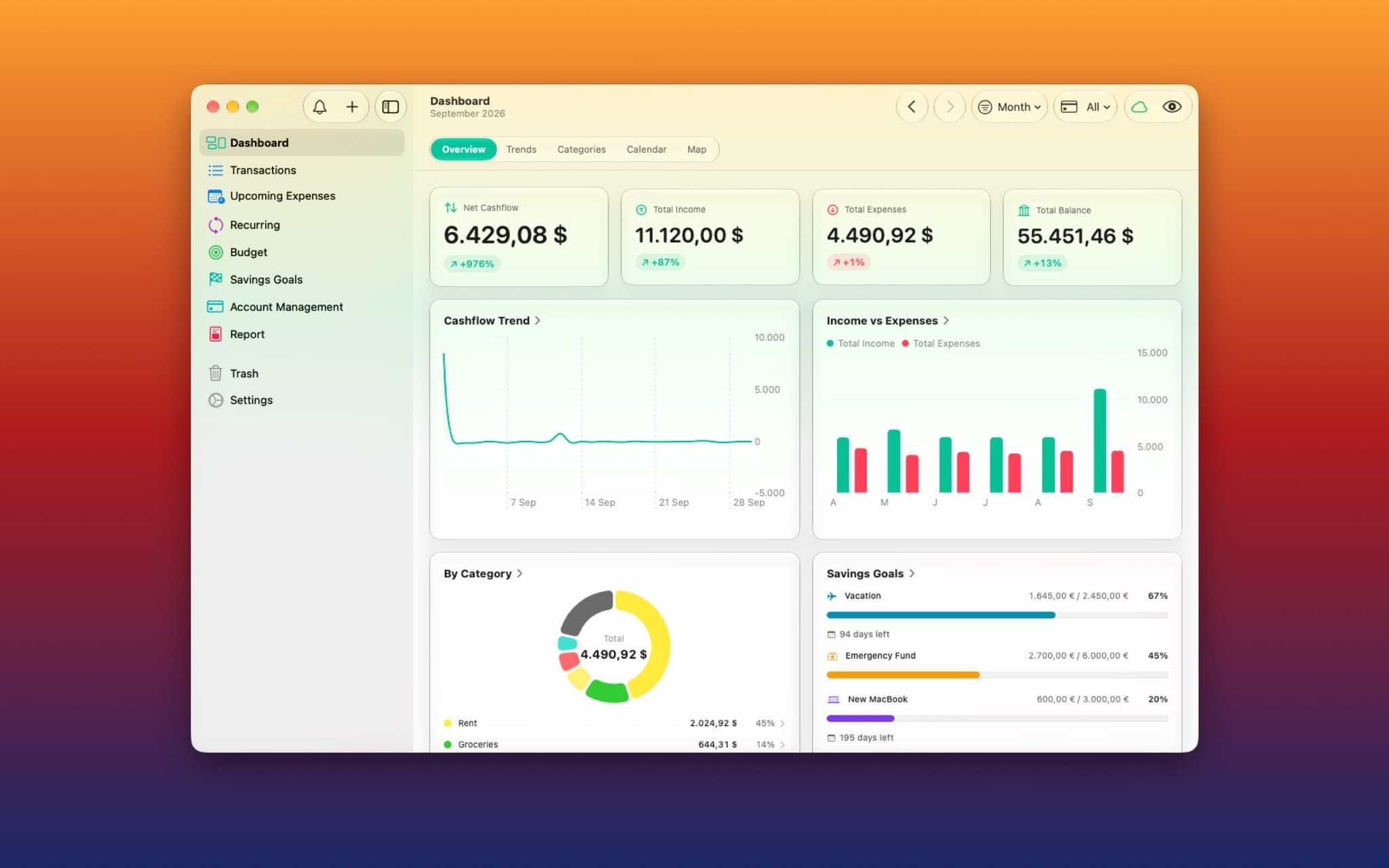Open the Total Balance card
Image resolution: width=1389 pixels, height=868 pixels.
coord(1092,237)
